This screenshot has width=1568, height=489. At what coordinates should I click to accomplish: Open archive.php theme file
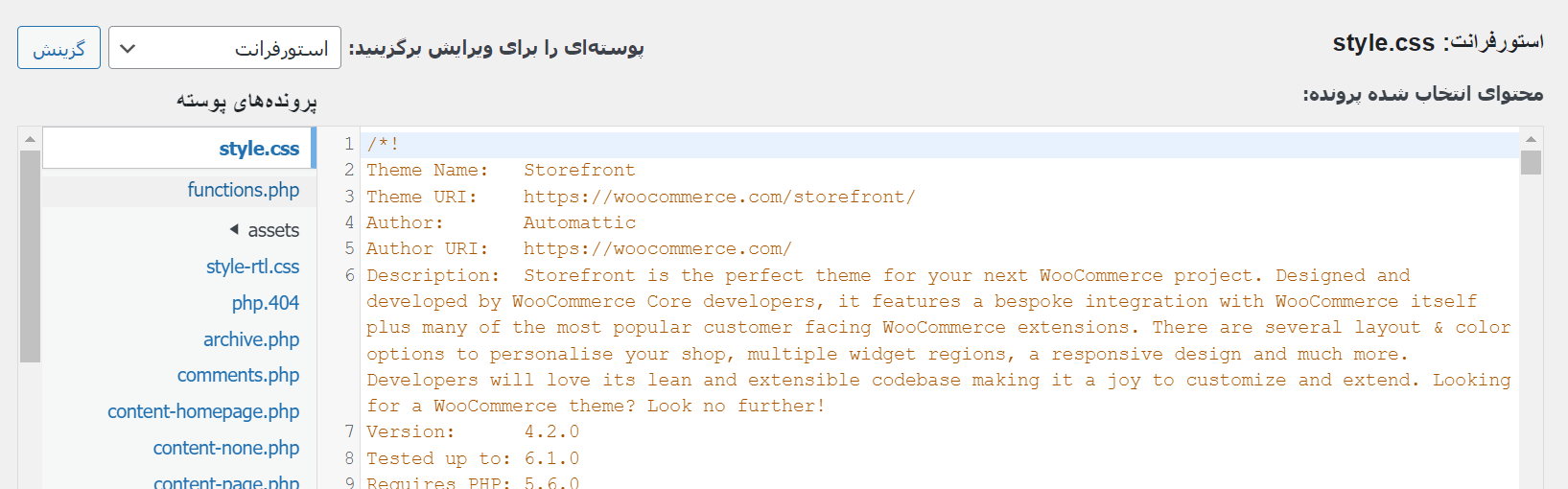251,339
